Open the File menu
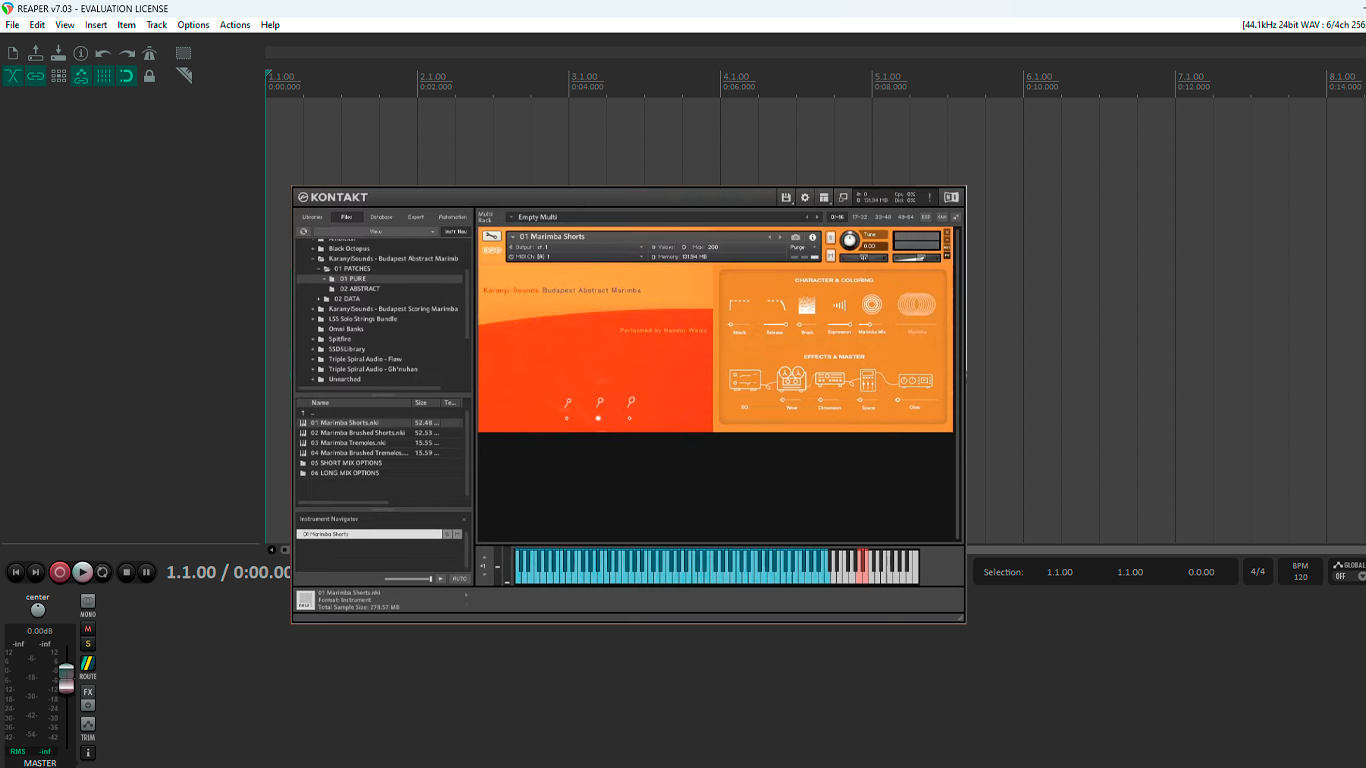The width and height of the screenshot is (1366, 768). 12,25
